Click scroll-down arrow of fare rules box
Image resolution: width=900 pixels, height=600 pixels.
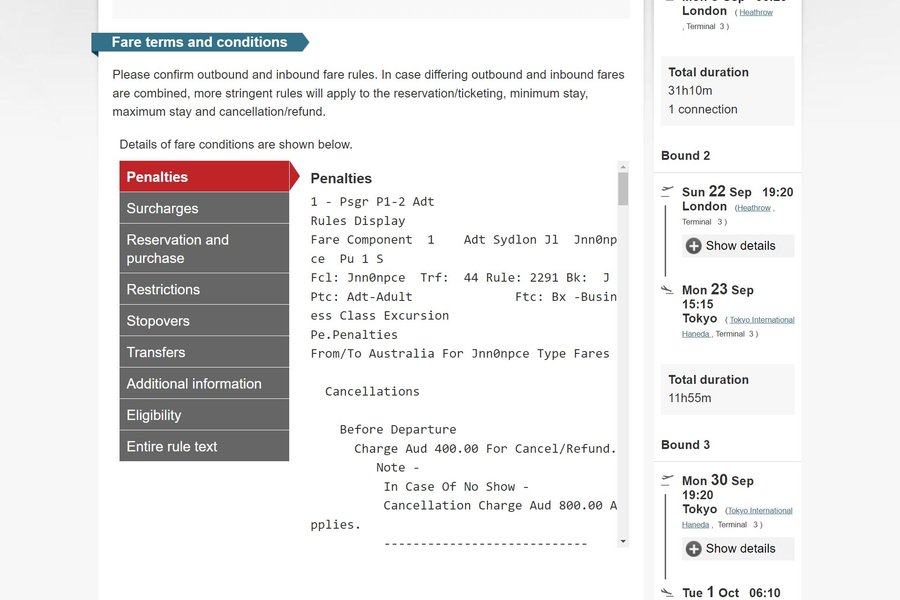(623, 541)
